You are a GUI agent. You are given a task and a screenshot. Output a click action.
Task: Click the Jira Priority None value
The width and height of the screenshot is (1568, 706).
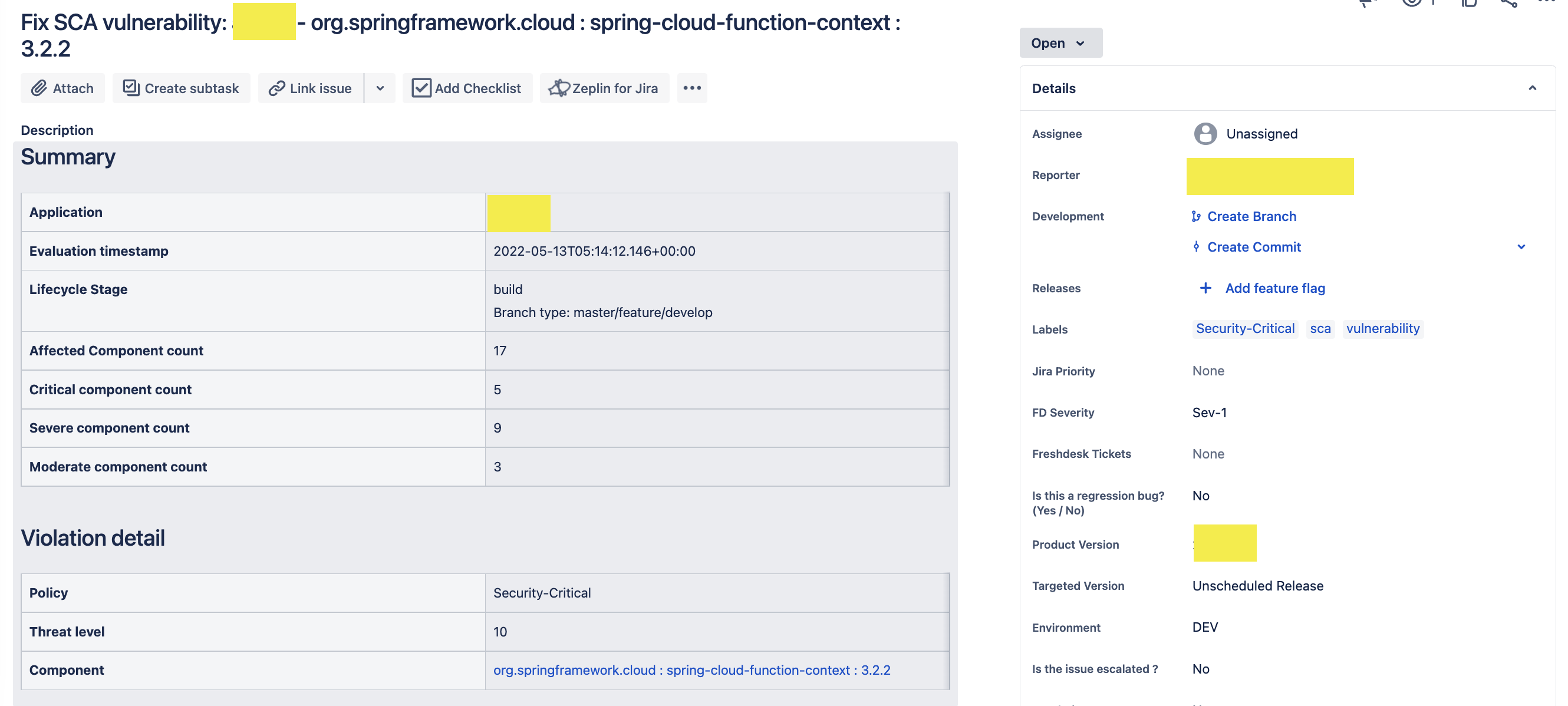coord(1208,371)
